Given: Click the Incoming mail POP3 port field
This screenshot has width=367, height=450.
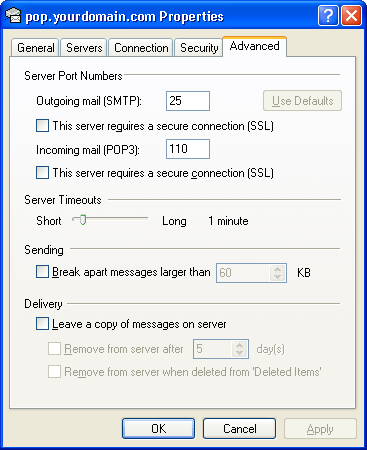Looking at the screenshot, I should [188, 149].
